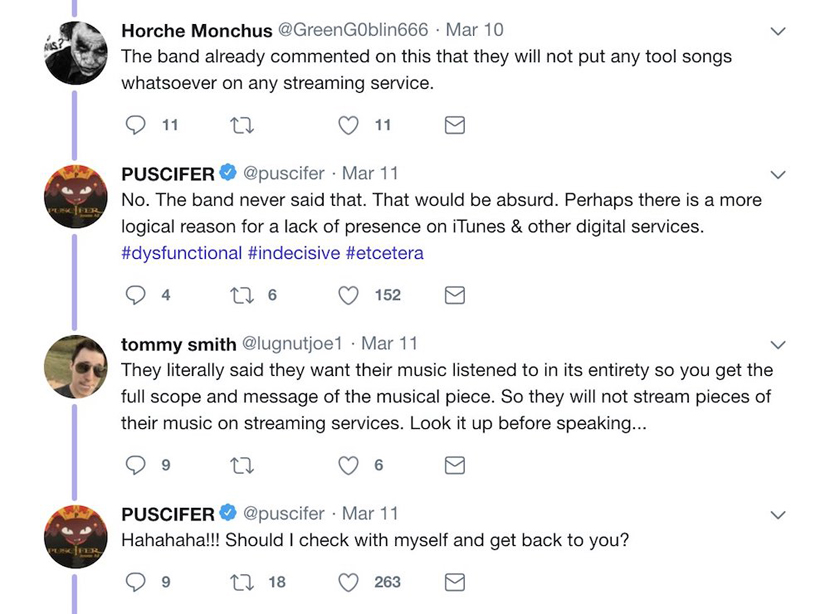Click the #dysfunctional hashtag
This screenshot has height=614, width=830.
coord(181,253)
